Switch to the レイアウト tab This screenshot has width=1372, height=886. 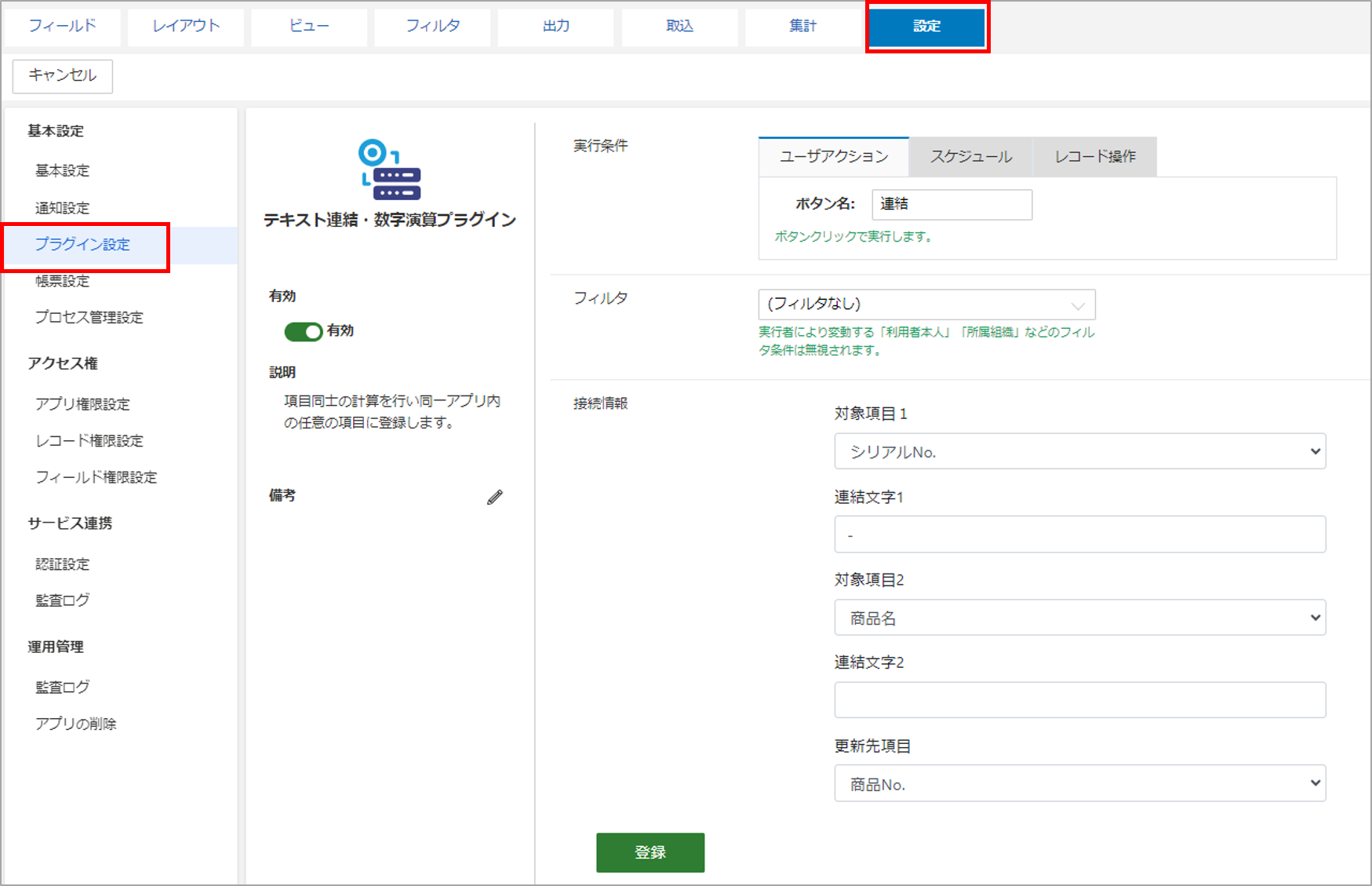coord(186,26)
